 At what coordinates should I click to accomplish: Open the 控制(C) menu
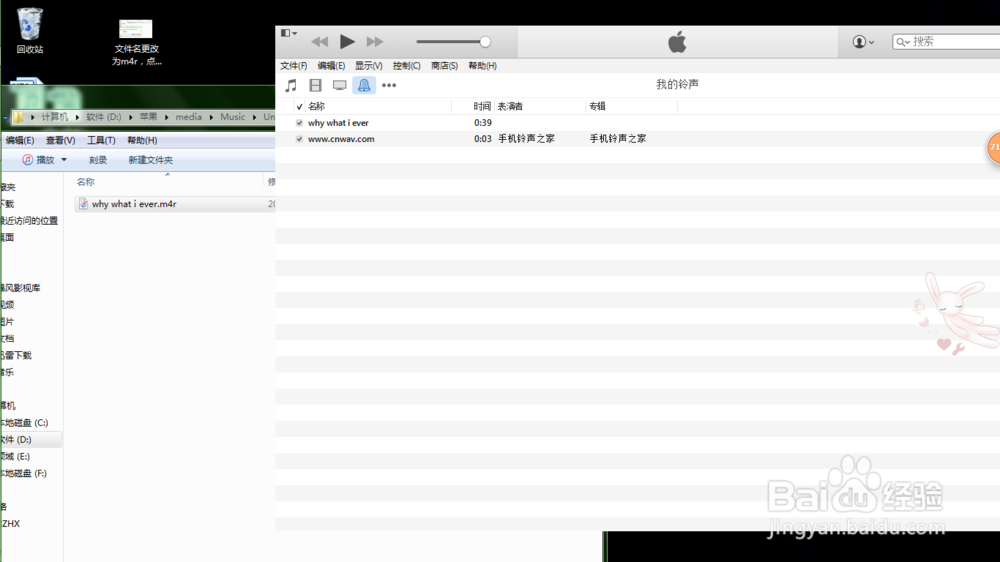click(406, 66)
